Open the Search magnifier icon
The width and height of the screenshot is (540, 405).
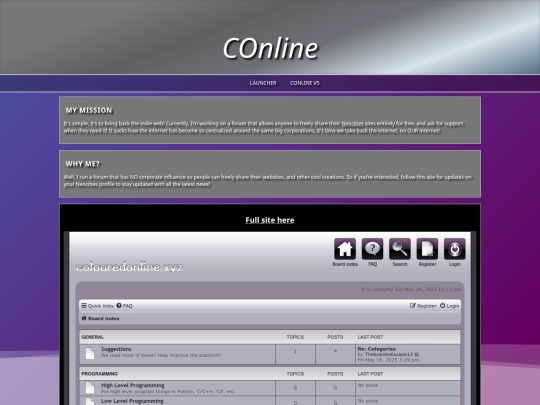click(x=400, y=249)
